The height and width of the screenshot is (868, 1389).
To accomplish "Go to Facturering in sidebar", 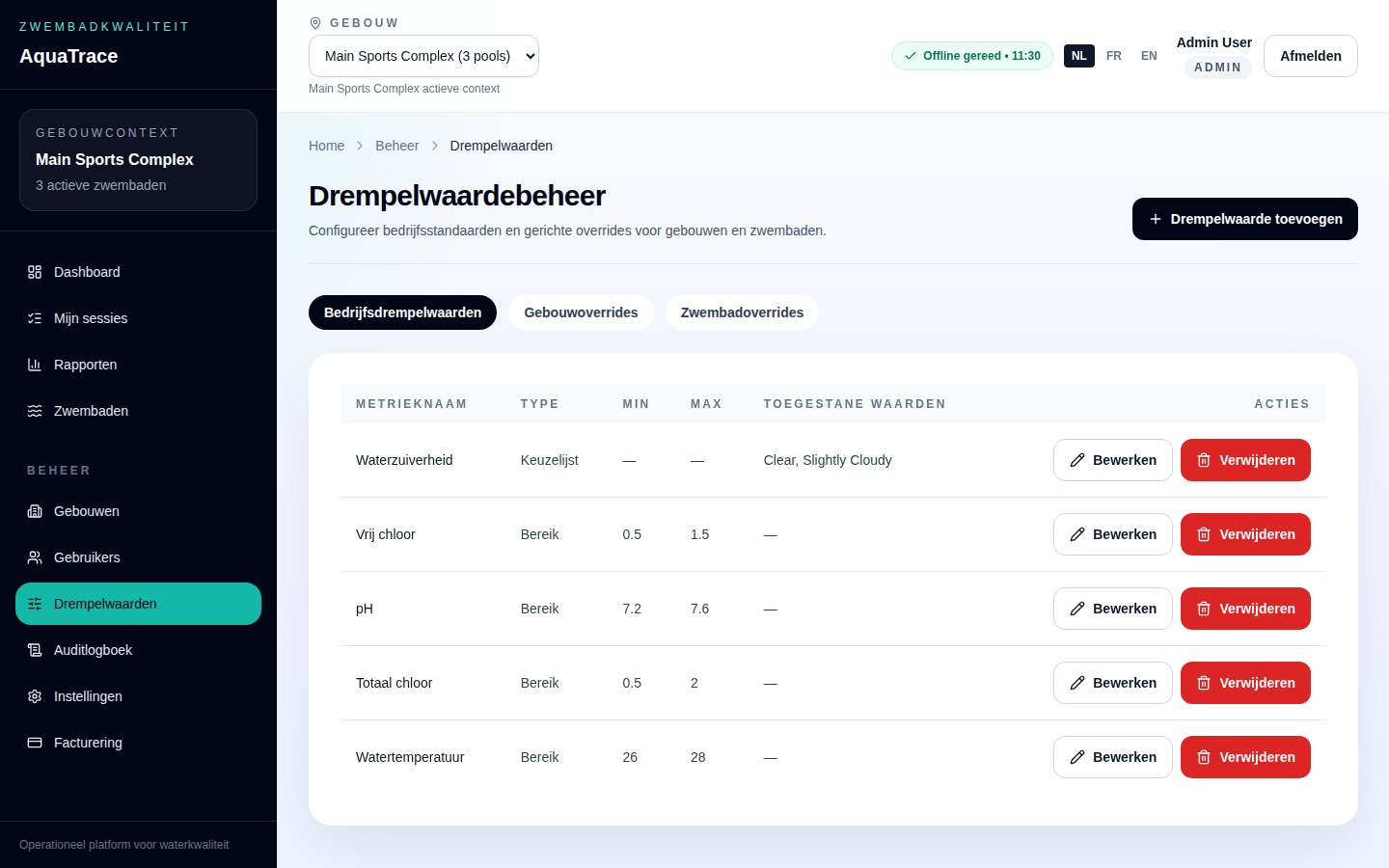I will pyautogui.click(x=138, y=743).
